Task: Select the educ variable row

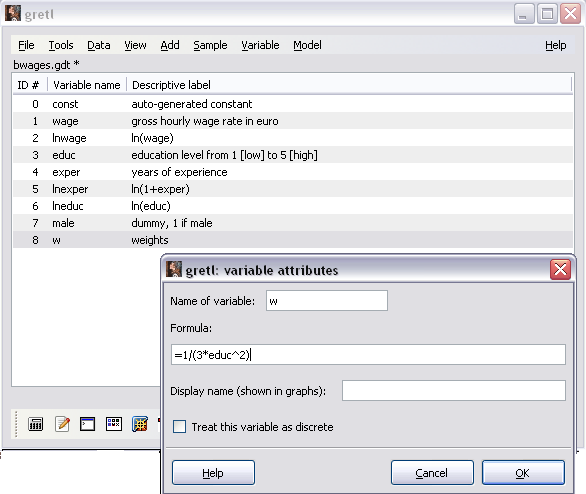Action: point(293,155)
